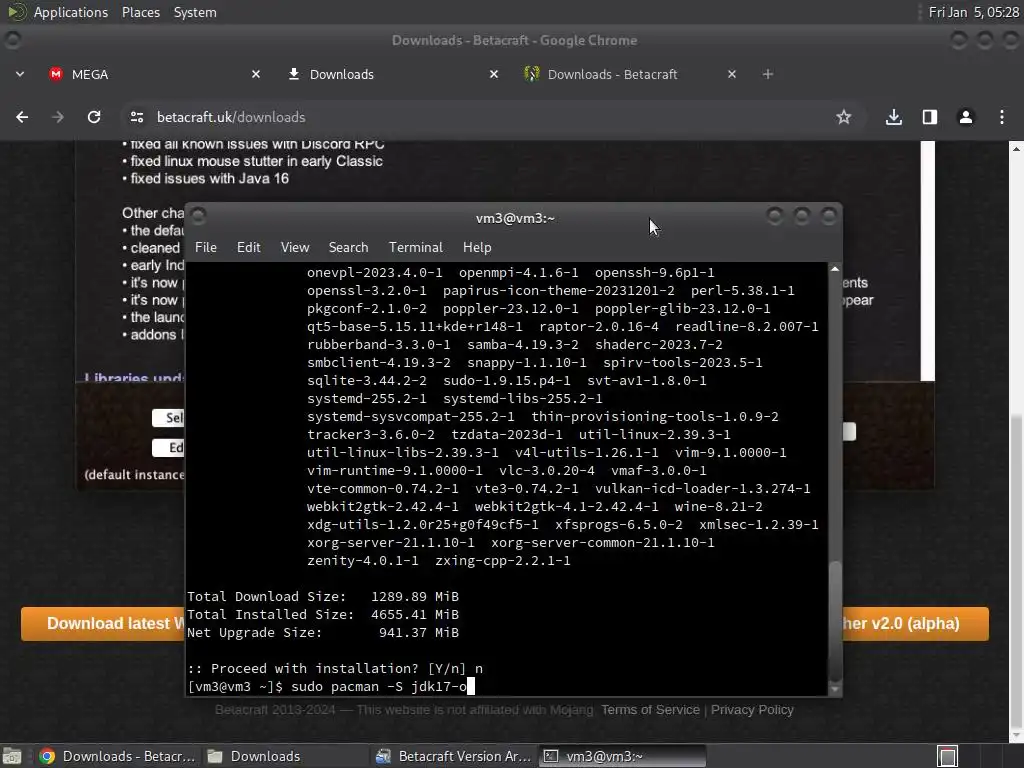Switch to the MEGA tab
1024x768 pixels.
pos(152,74)
